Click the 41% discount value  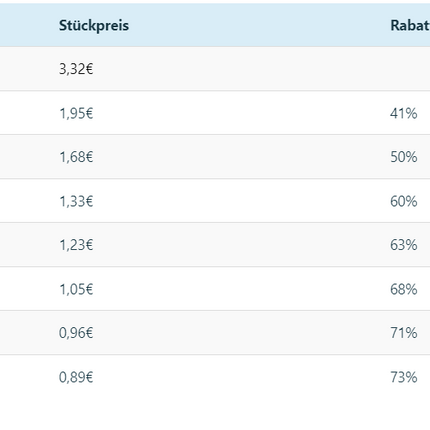403,113
